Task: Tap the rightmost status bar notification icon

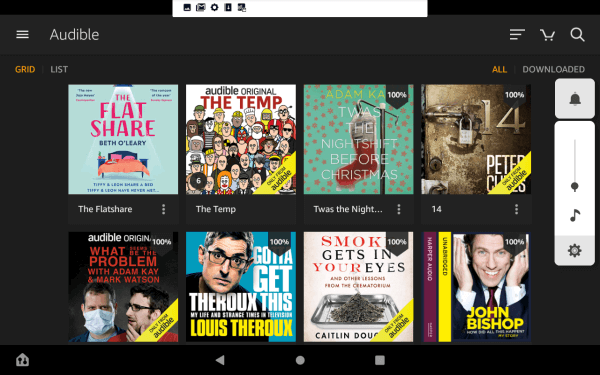Action: (242, 7)
